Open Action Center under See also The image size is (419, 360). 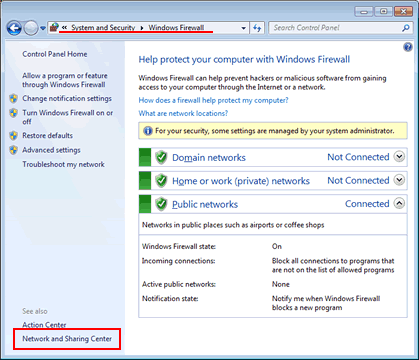tap(44, 325)
